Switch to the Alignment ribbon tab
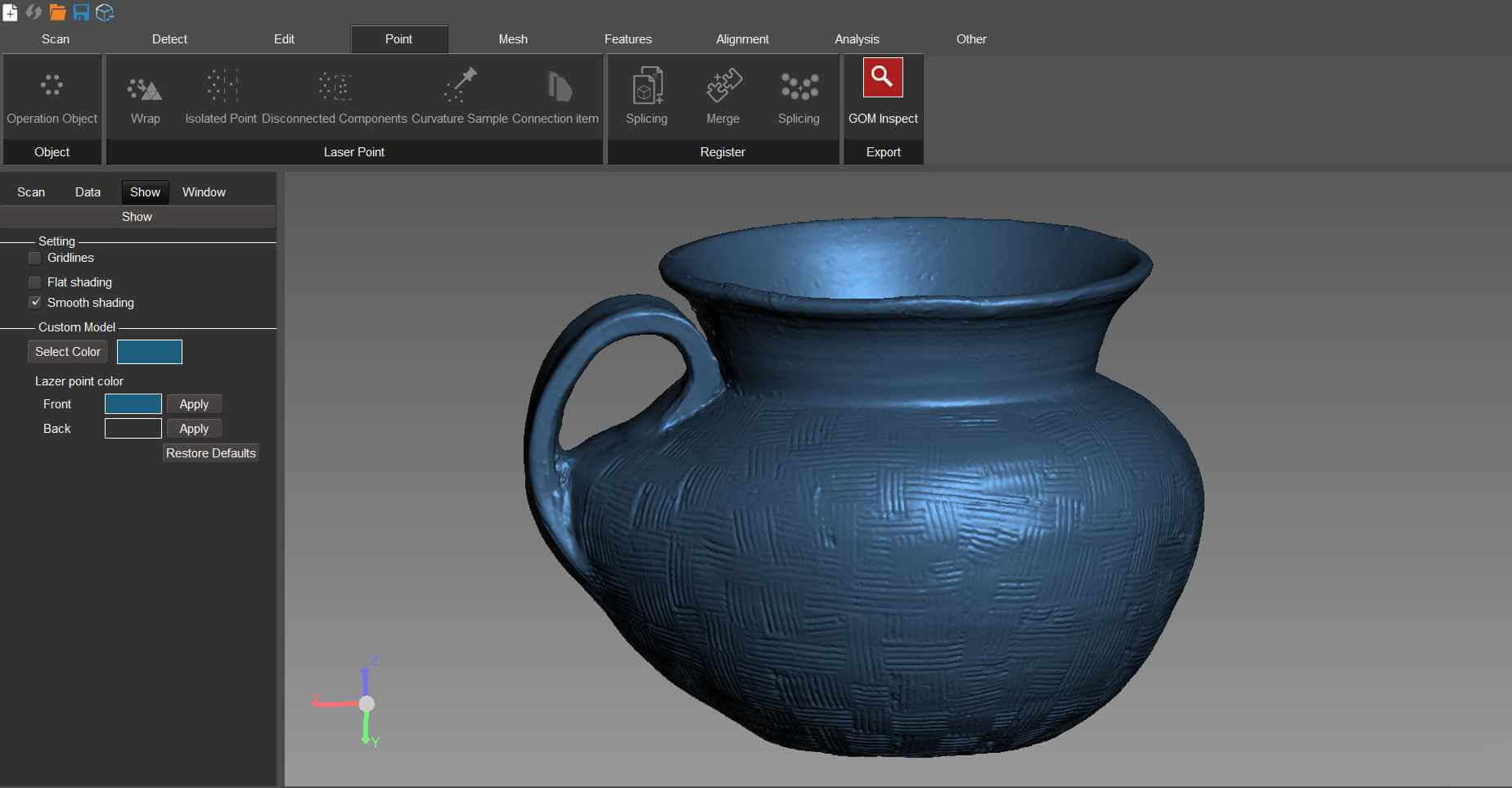This screenshot has height=788, width=1512. (742, 39)
